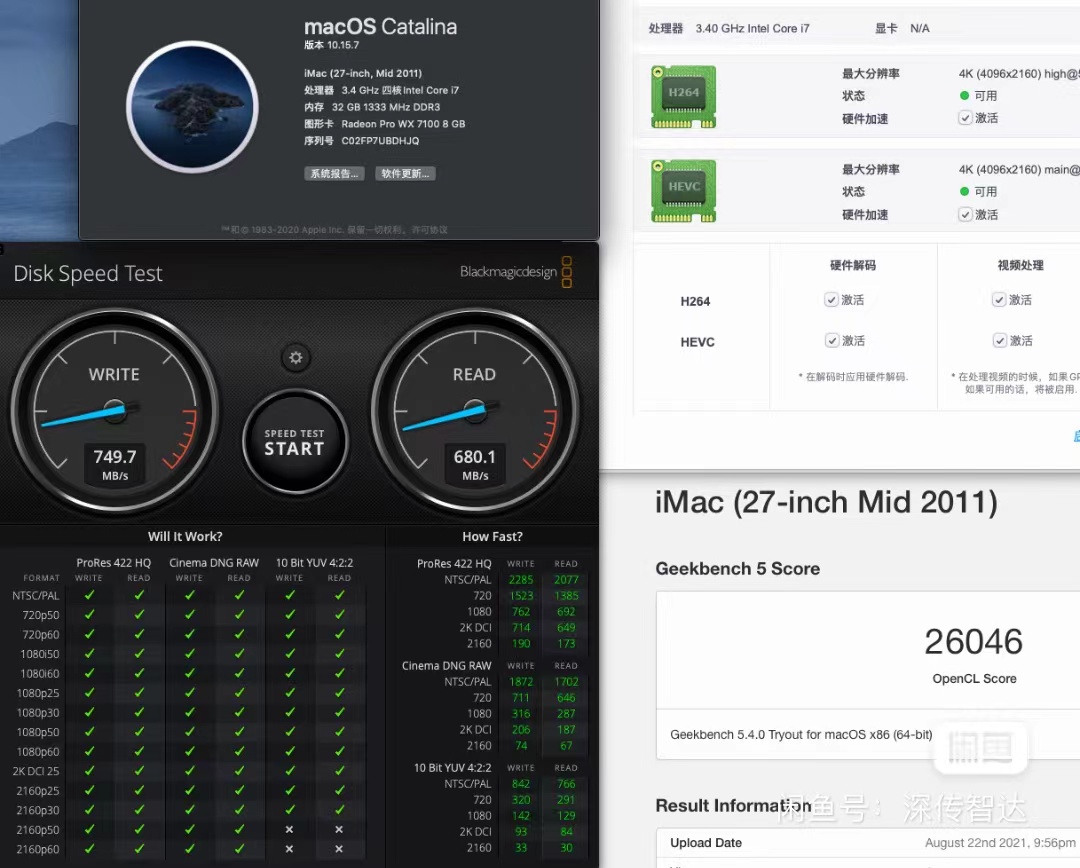Viewport: 1080px width, 868px height.
Task: Click the 可用 green status dot for H264
Action: (964, 96)
